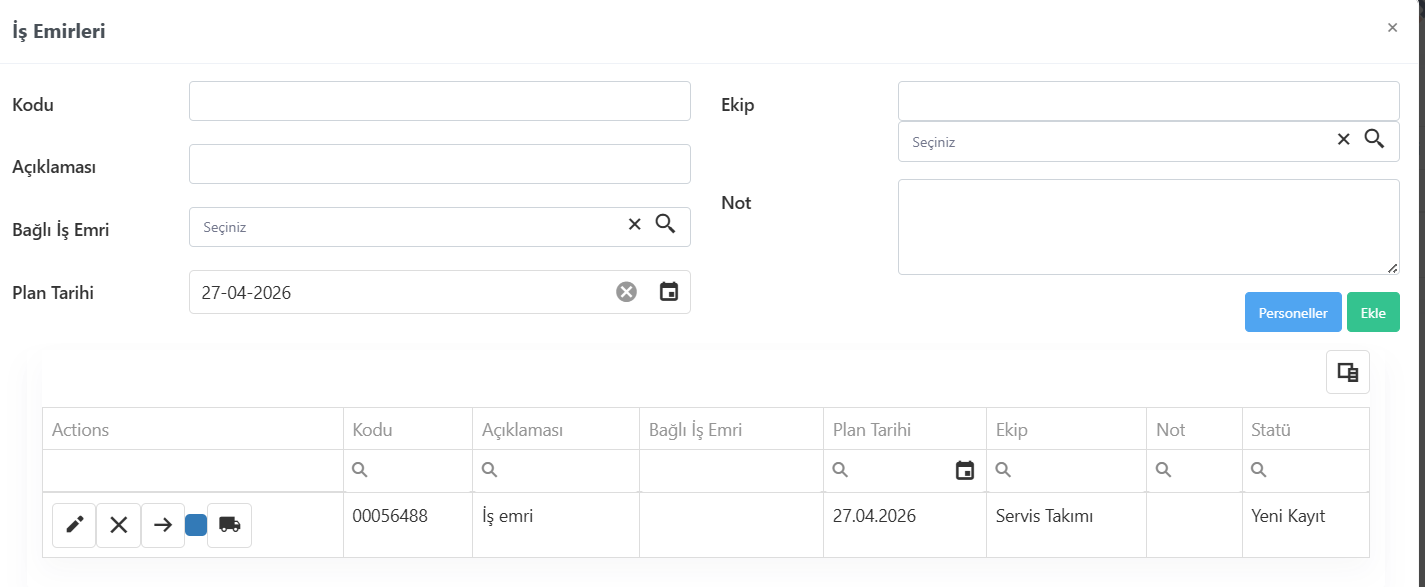Screen dimensions: 1425x587
Task: Click the Personeller button
Action: click(x=1293, y=312)
